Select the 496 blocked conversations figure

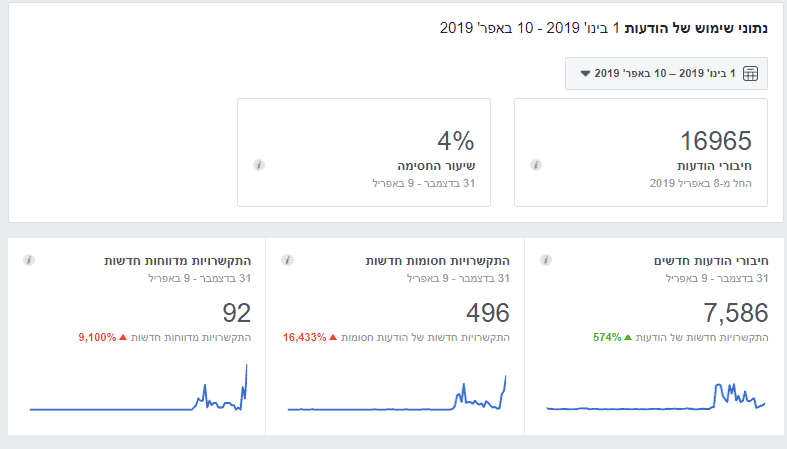point(487,313)
